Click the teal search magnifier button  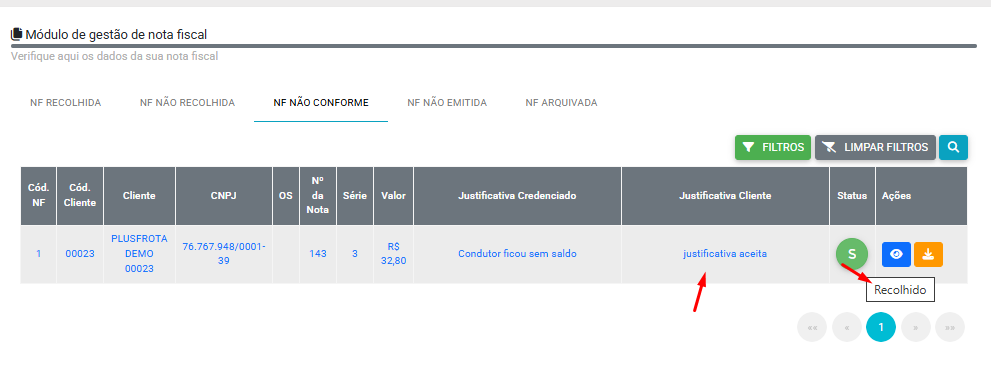(x=953, y=147)
